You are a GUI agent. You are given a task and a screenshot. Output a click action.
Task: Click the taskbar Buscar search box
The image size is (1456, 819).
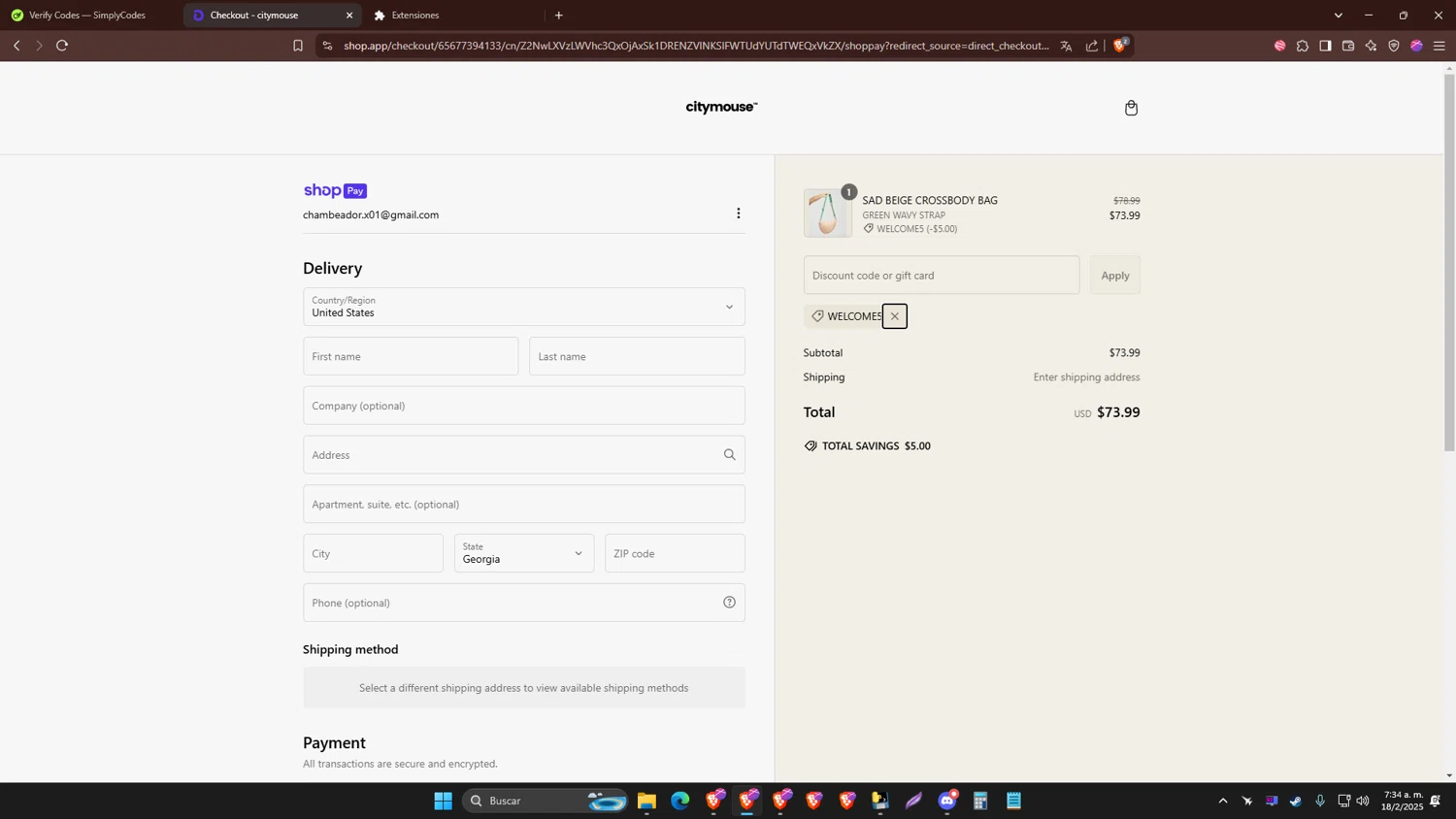(x=544, y=801)
